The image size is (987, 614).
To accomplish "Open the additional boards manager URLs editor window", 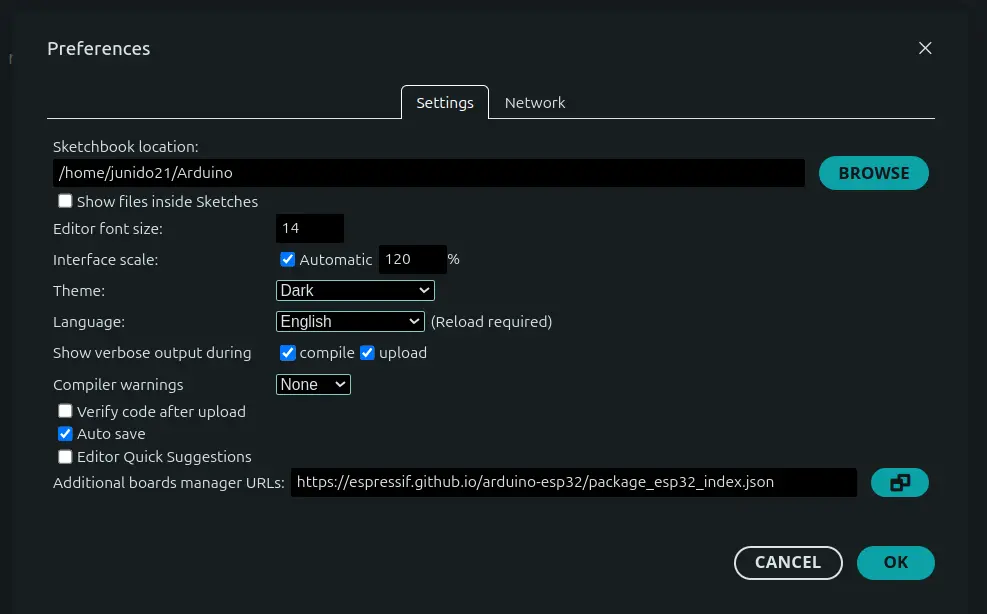I will coord(899,482).
